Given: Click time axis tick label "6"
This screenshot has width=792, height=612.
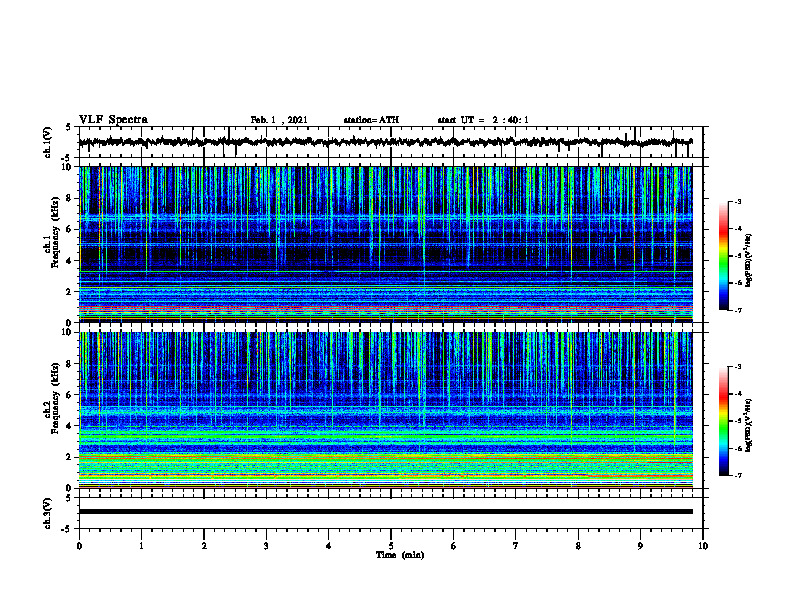Looking at the screenshot, I should click(x=454, y=546).
